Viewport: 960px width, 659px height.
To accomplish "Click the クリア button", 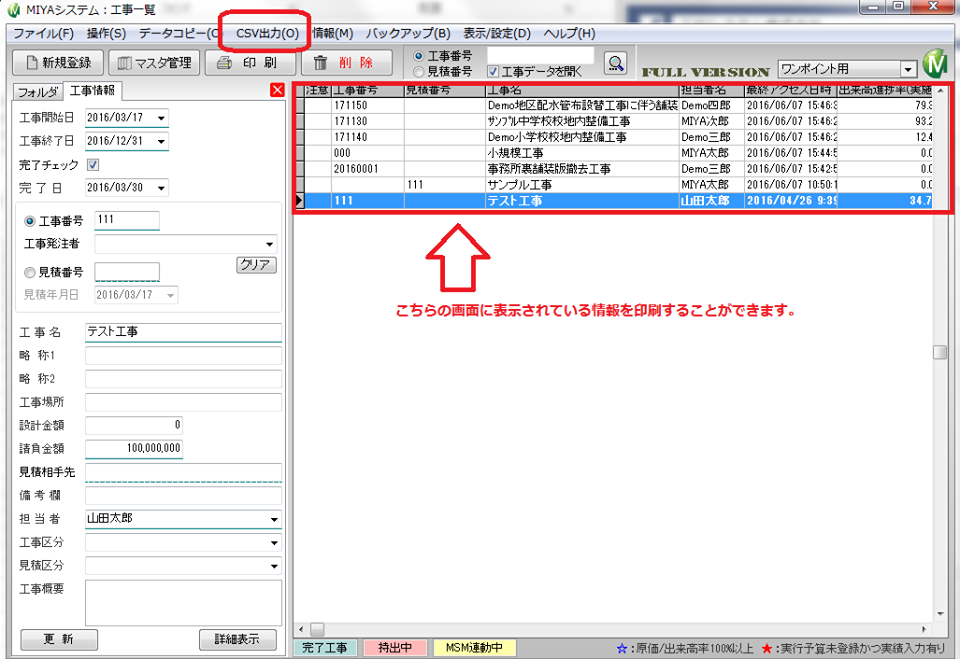I will pyautogui.click(x=256, y=265).
